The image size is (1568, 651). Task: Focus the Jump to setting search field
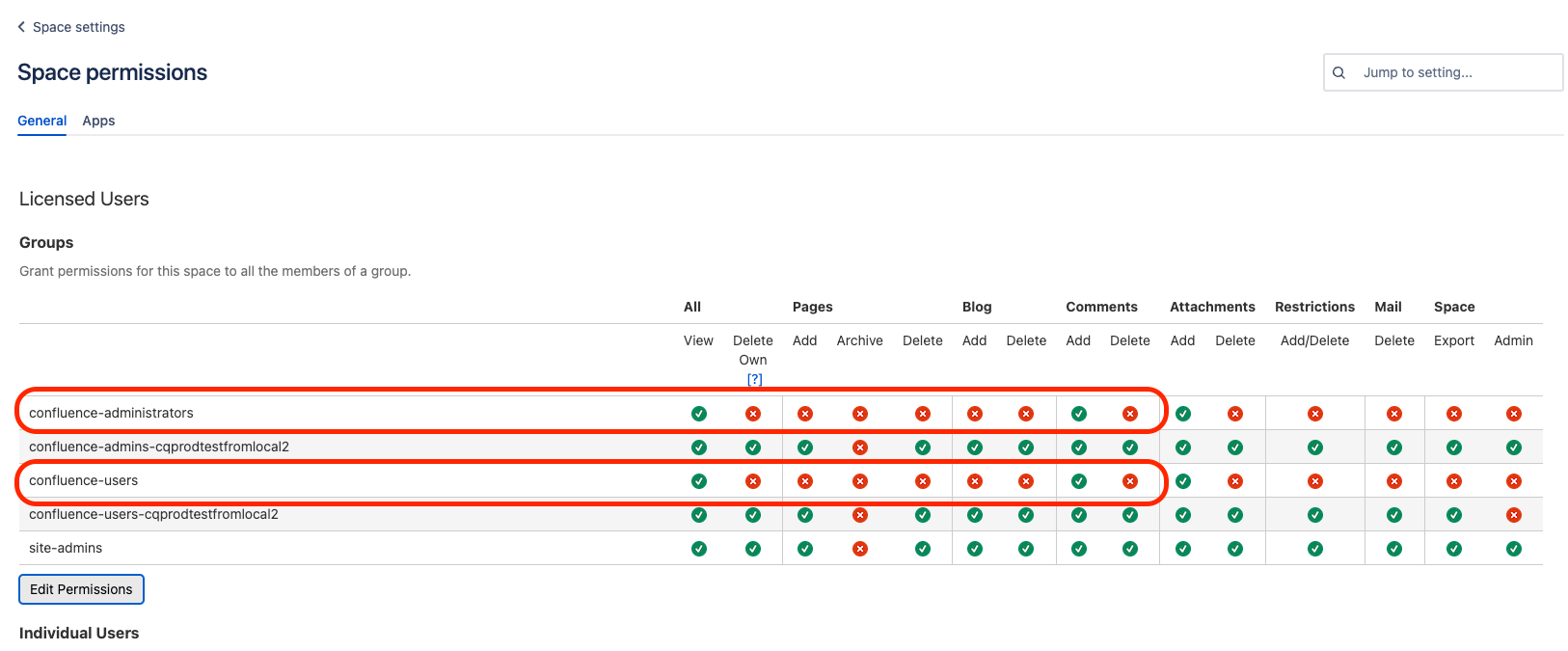coord(1444,72)
